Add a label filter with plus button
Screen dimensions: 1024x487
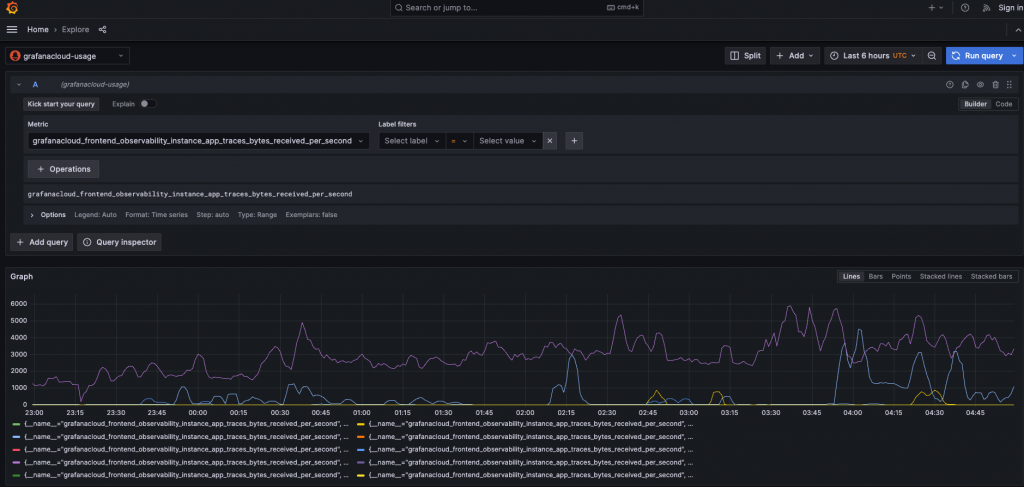(574, 140)
